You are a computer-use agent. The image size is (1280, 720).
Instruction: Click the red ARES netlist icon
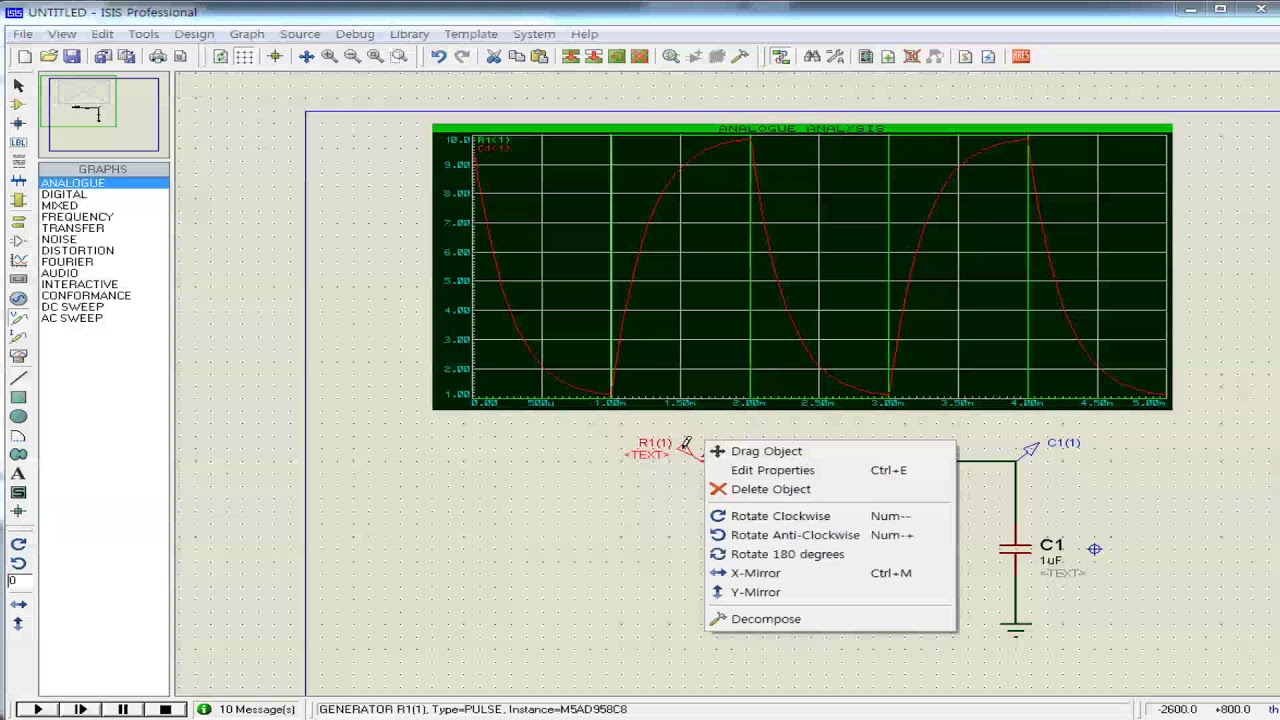1020,57
